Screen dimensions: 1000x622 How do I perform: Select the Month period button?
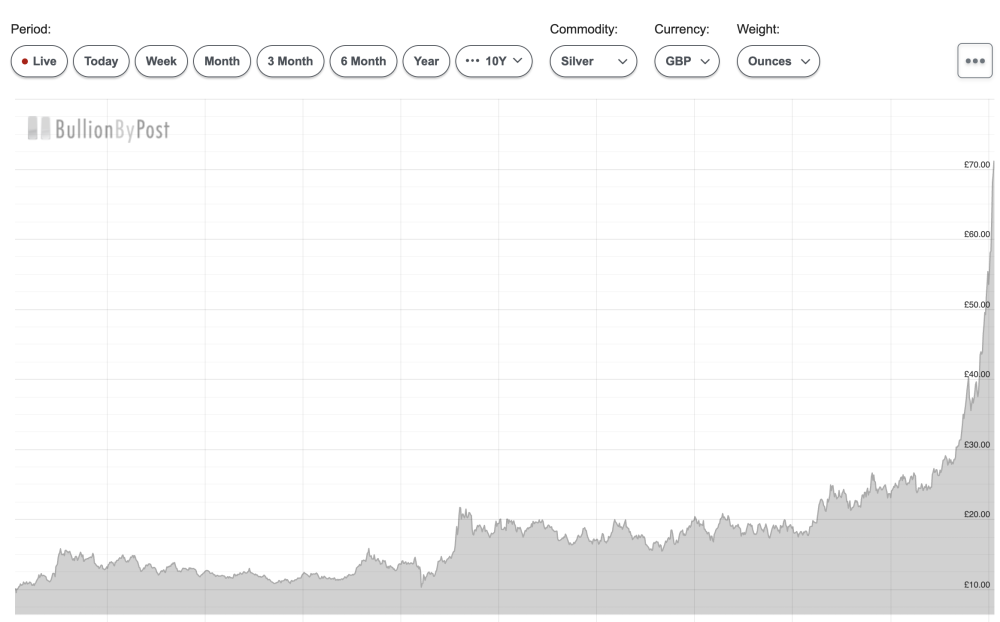[x=222, y=61]
